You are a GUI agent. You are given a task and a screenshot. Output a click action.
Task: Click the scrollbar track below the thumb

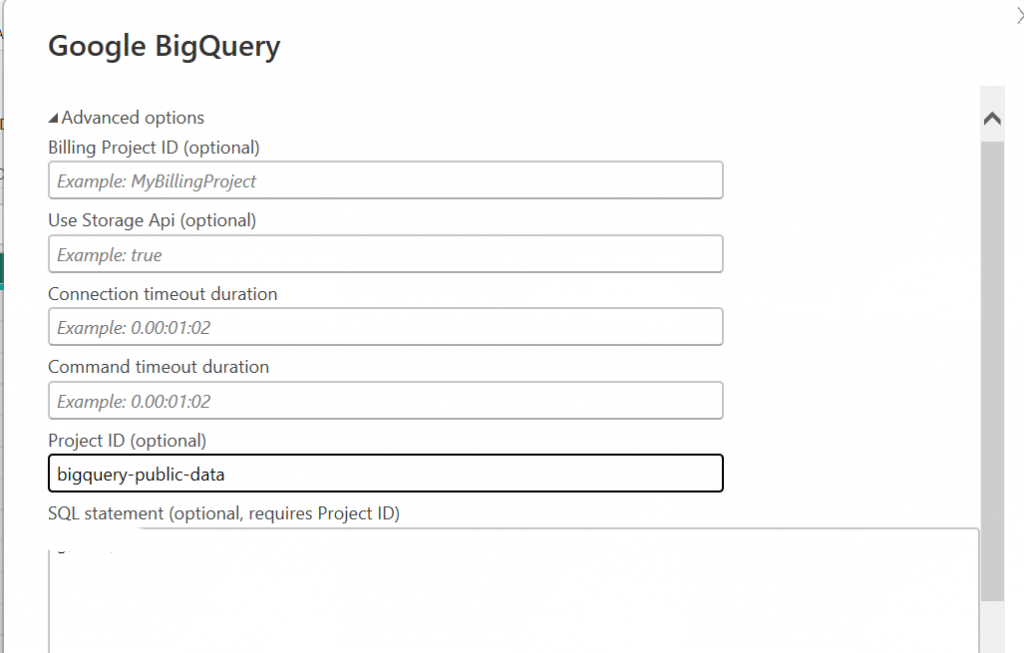(992, 625)
